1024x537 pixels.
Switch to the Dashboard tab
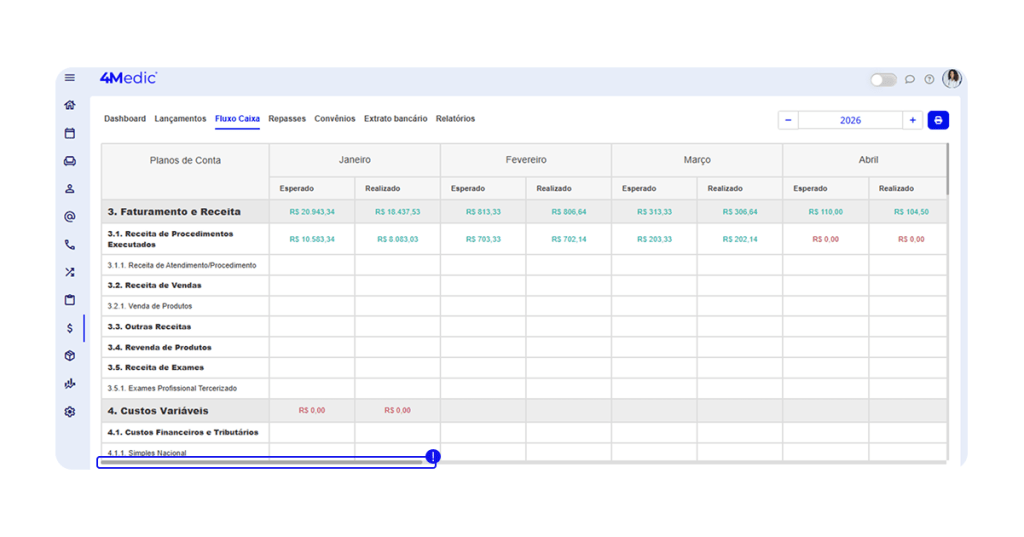point(125,119)
